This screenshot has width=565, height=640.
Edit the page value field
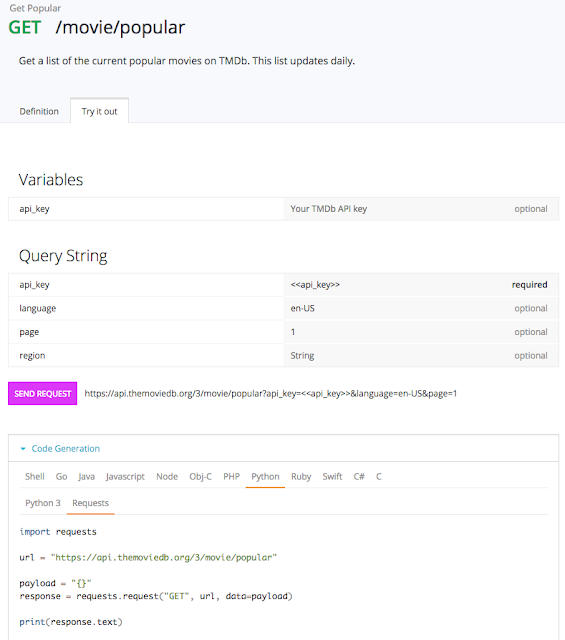(x=421, y=332)
